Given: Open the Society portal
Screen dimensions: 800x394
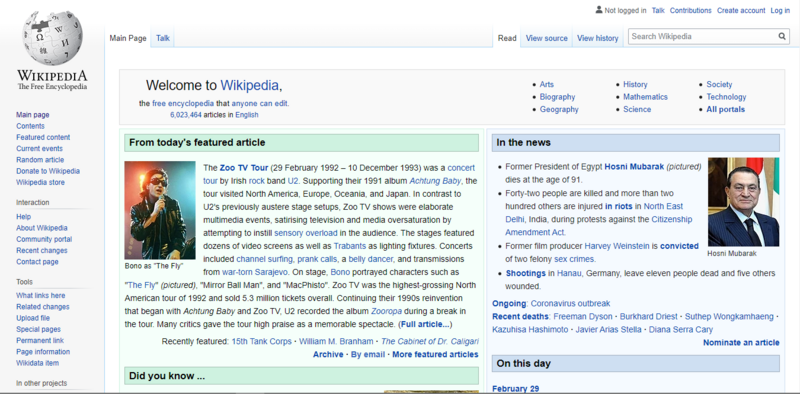Looking at the screenshot, I should click(719, 84).
